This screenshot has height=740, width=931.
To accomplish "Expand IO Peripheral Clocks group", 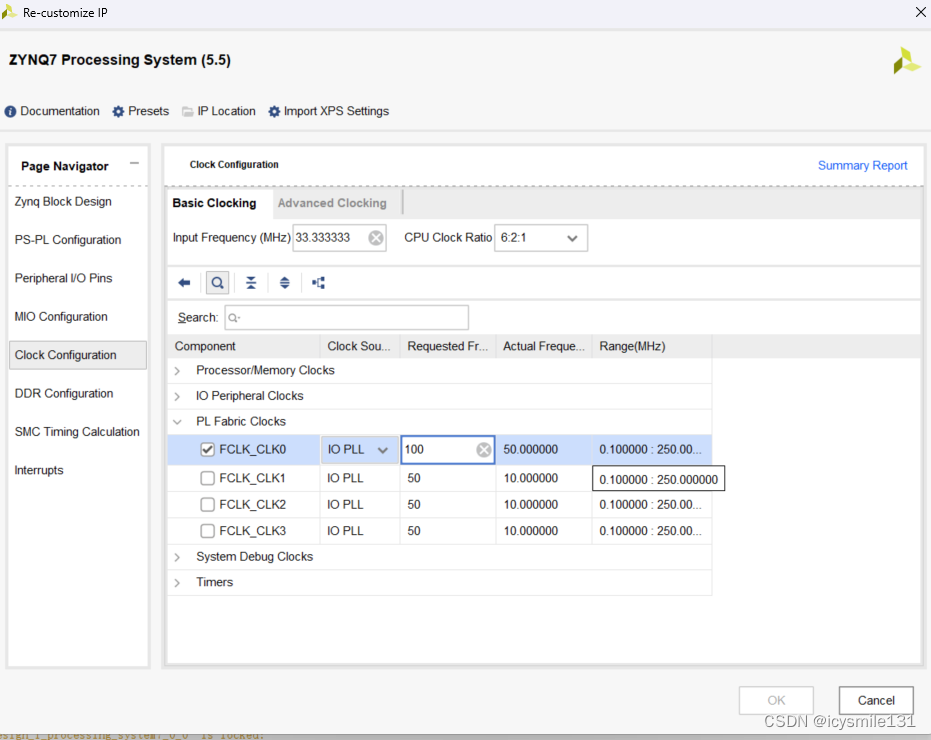I will pyautogui.click(x=177, y=396).
